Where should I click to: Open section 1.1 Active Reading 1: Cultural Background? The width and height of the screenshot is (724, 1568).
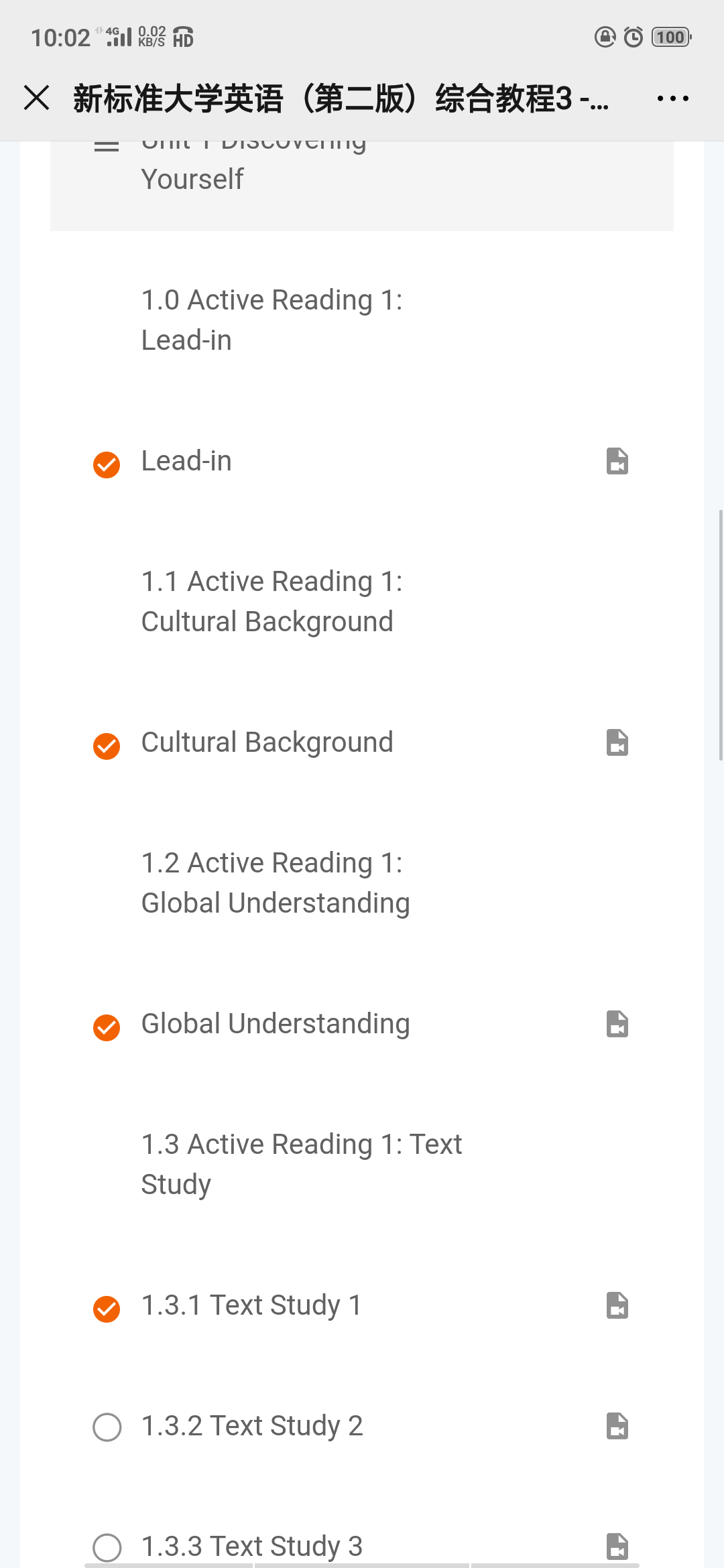click(x=271, y=602)
